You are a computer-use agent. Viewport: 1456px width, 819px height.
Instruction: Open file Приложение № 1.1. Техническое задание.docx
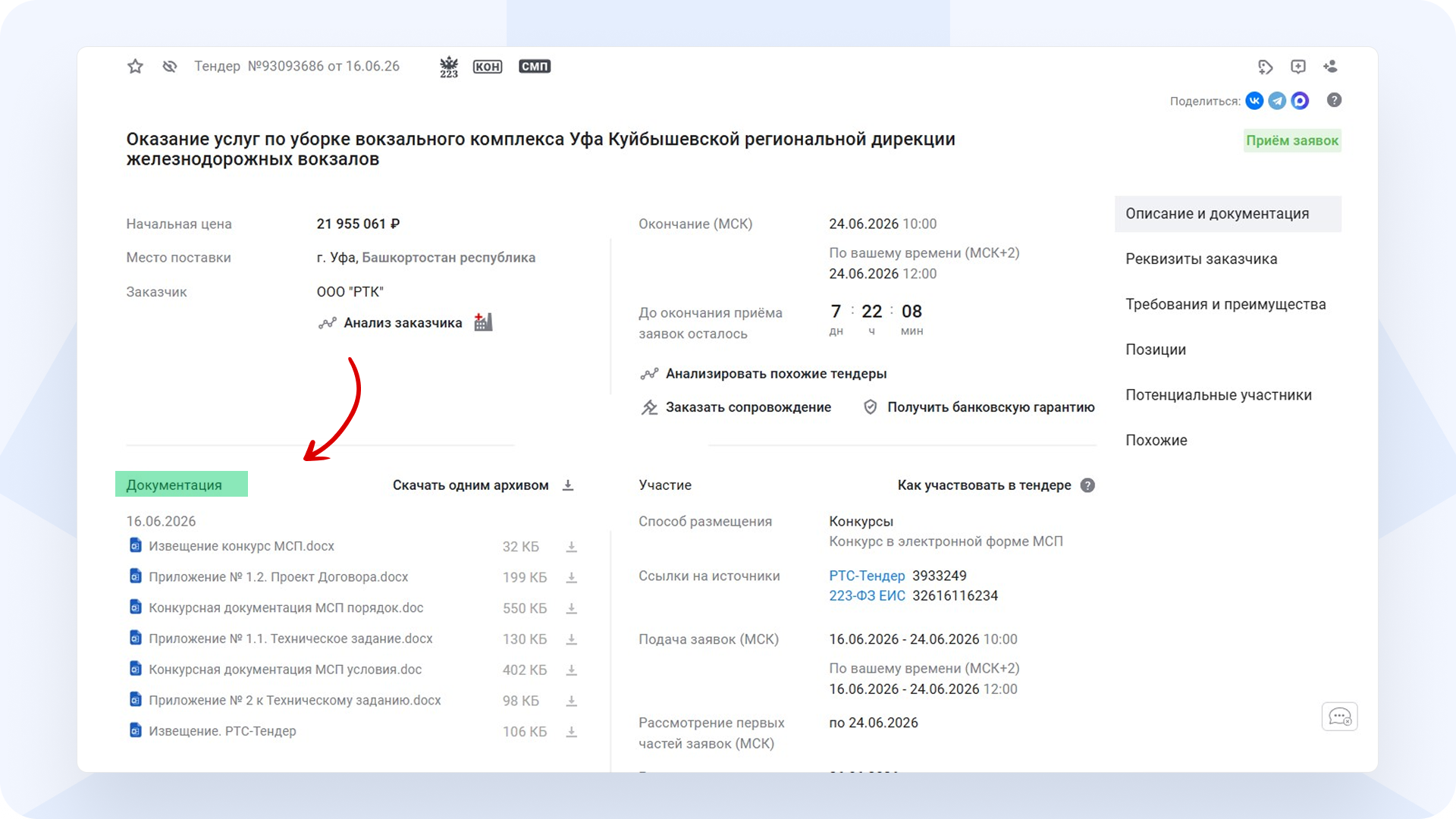[x=290, y=639]
